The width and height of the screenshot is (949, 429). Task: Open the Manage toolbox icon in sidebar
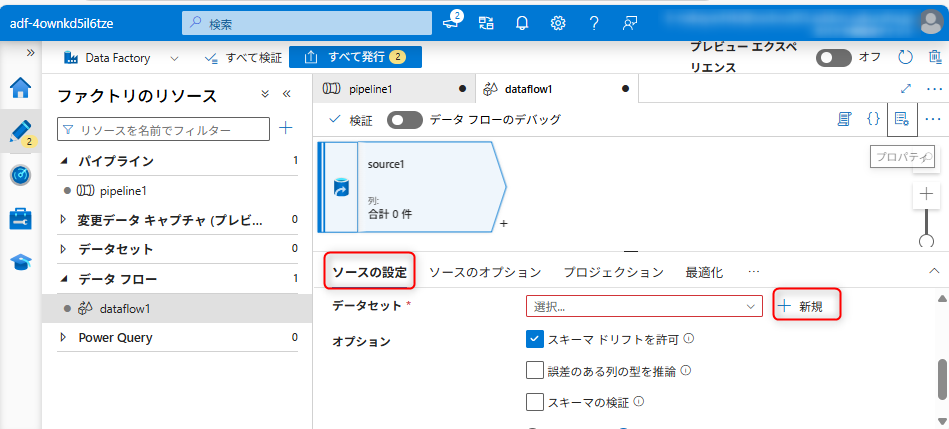[x=20, y=218]
